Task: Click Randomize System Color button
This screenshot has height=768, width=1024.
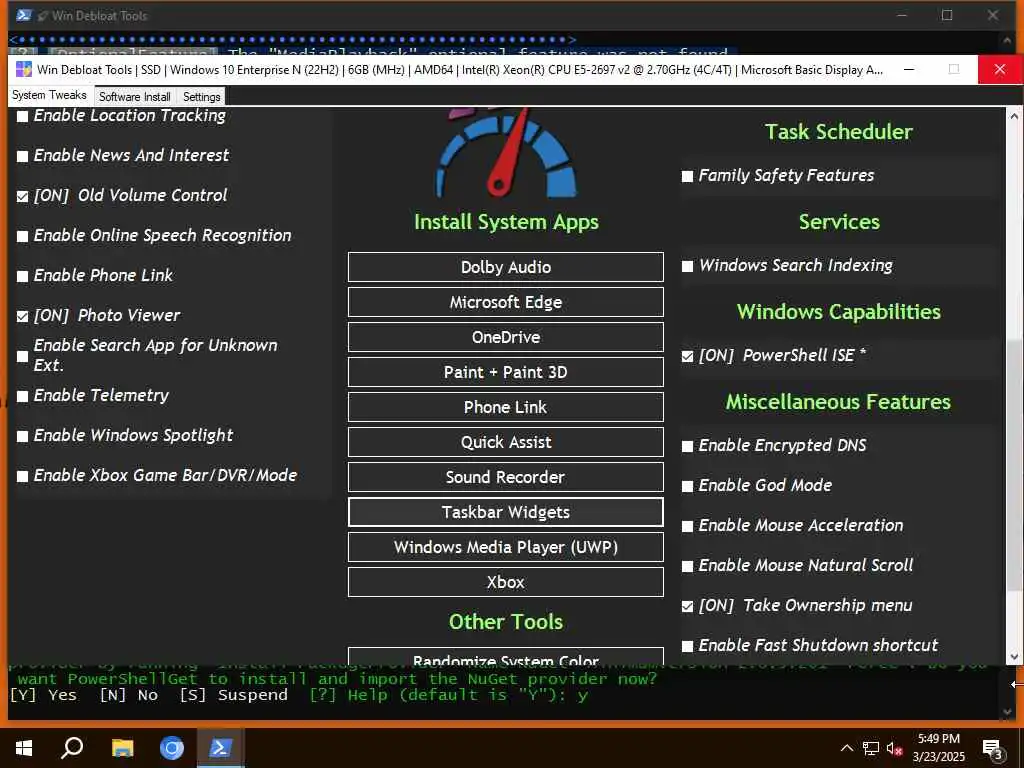Action: tap(505, 656)
